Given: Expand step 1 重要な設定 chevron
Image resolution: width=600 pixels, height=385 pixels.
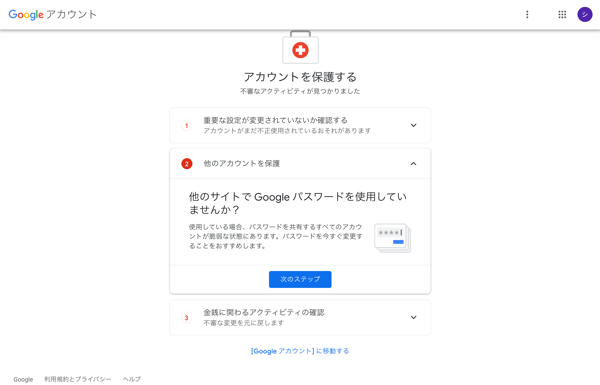Looking at the screenshot, I should click(x=413, y=126).
